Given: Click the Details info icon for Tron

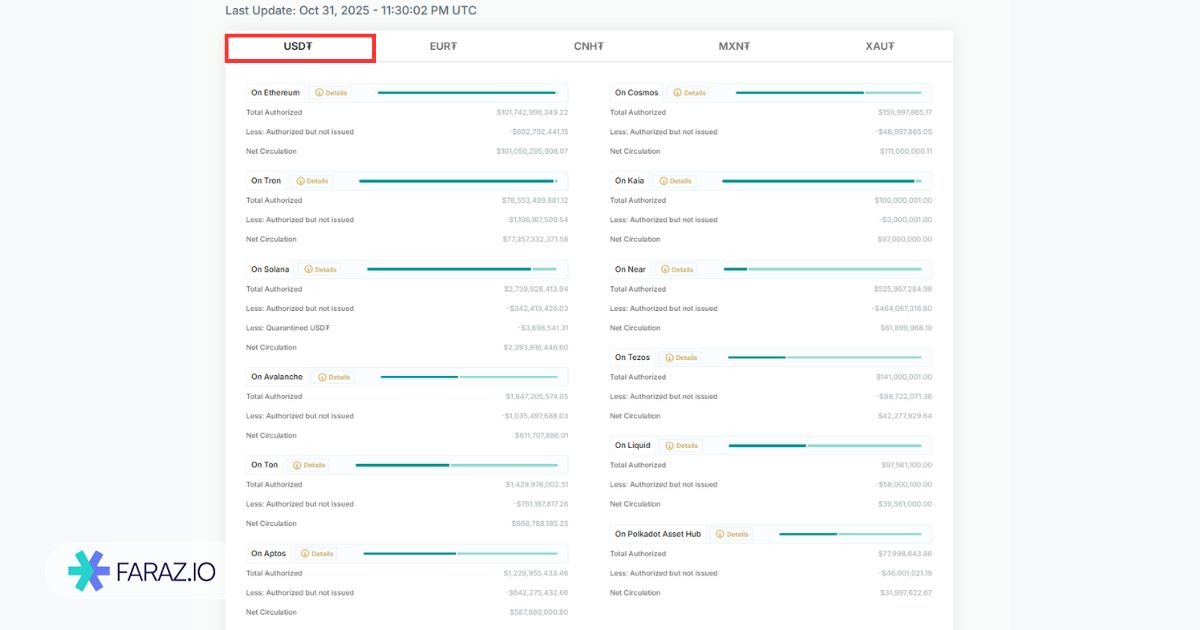Looking at the screenshot, I should pyautogui.click(x=301, y=181).
